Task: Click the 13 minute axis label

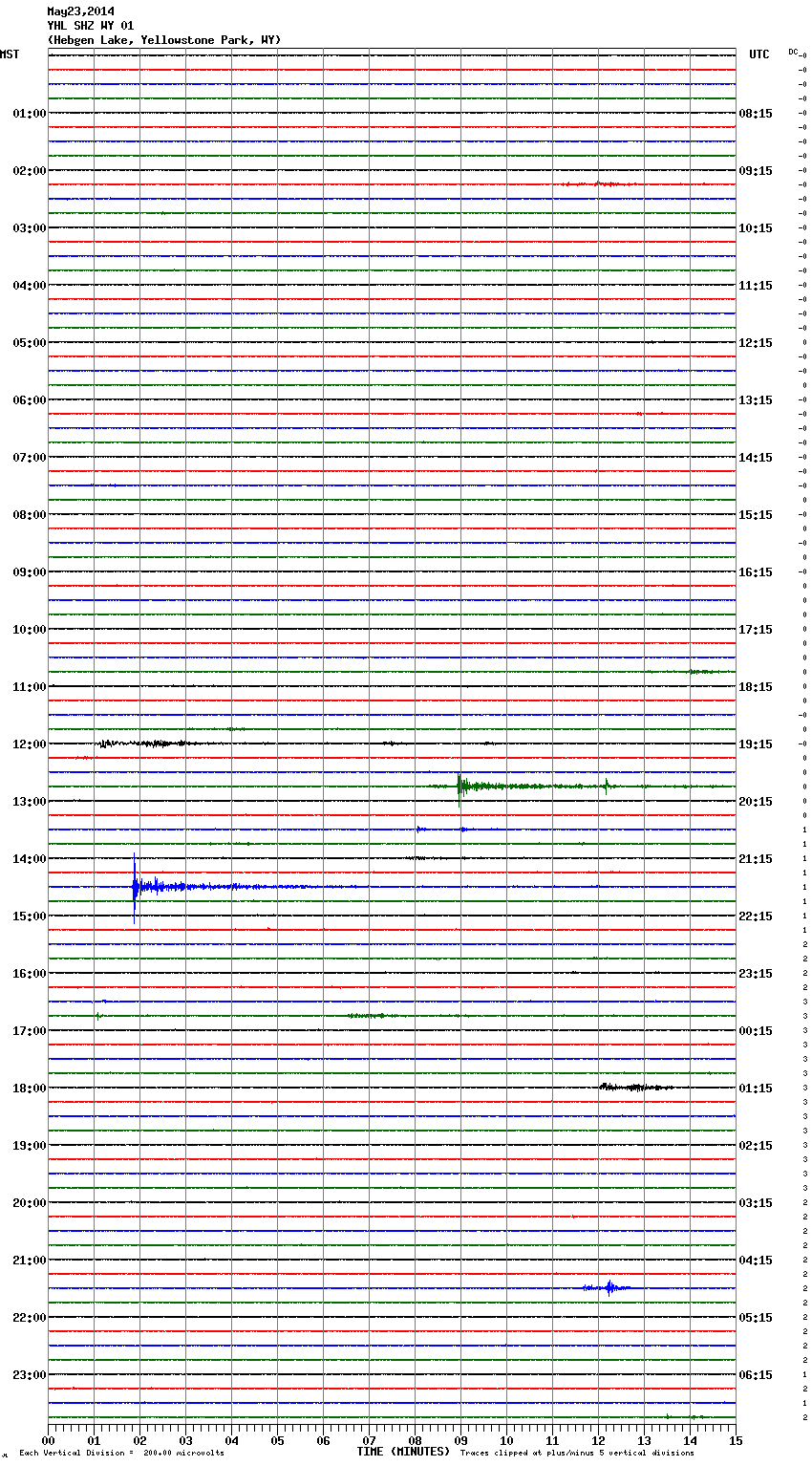Action: click(x=644, y=1441)
